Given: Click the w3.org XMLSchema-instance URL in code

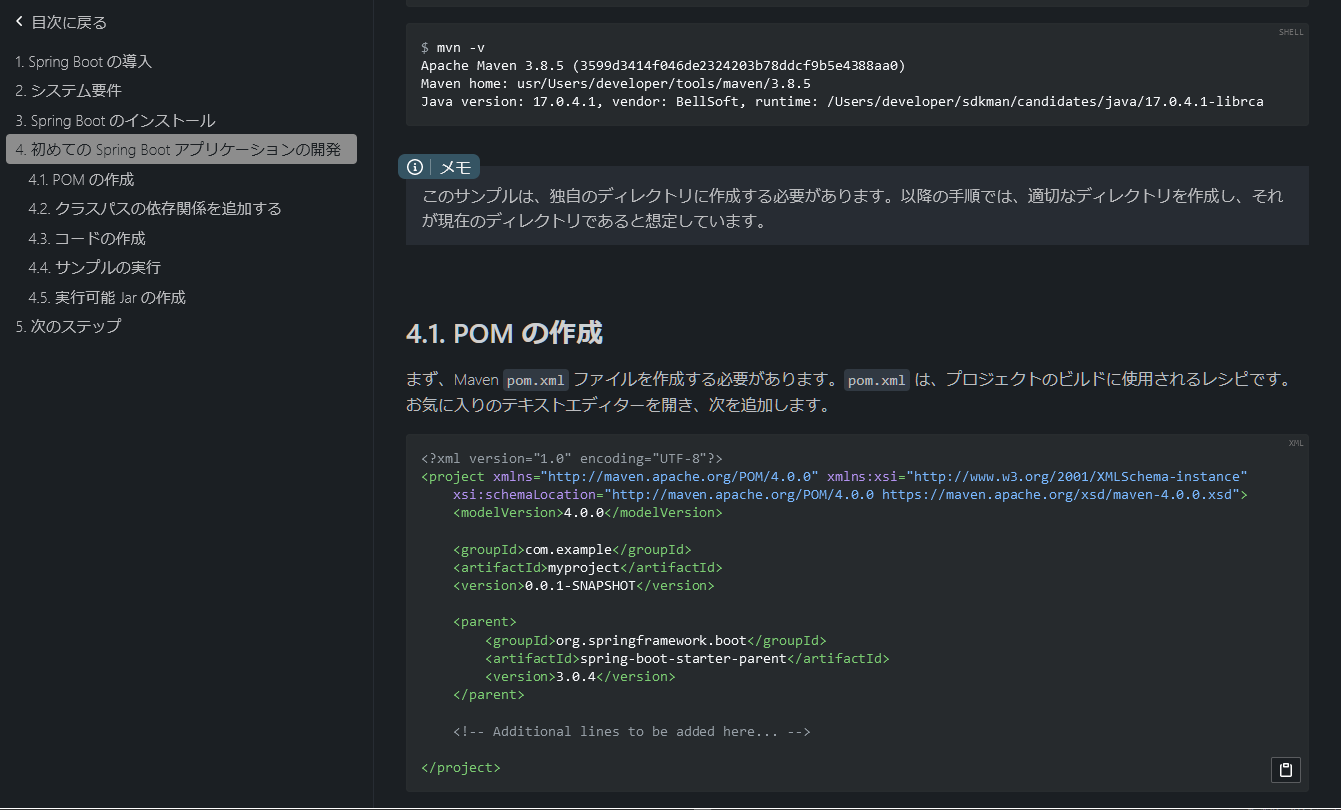Looking at the screenshot, I should (x=1077, y=476).
